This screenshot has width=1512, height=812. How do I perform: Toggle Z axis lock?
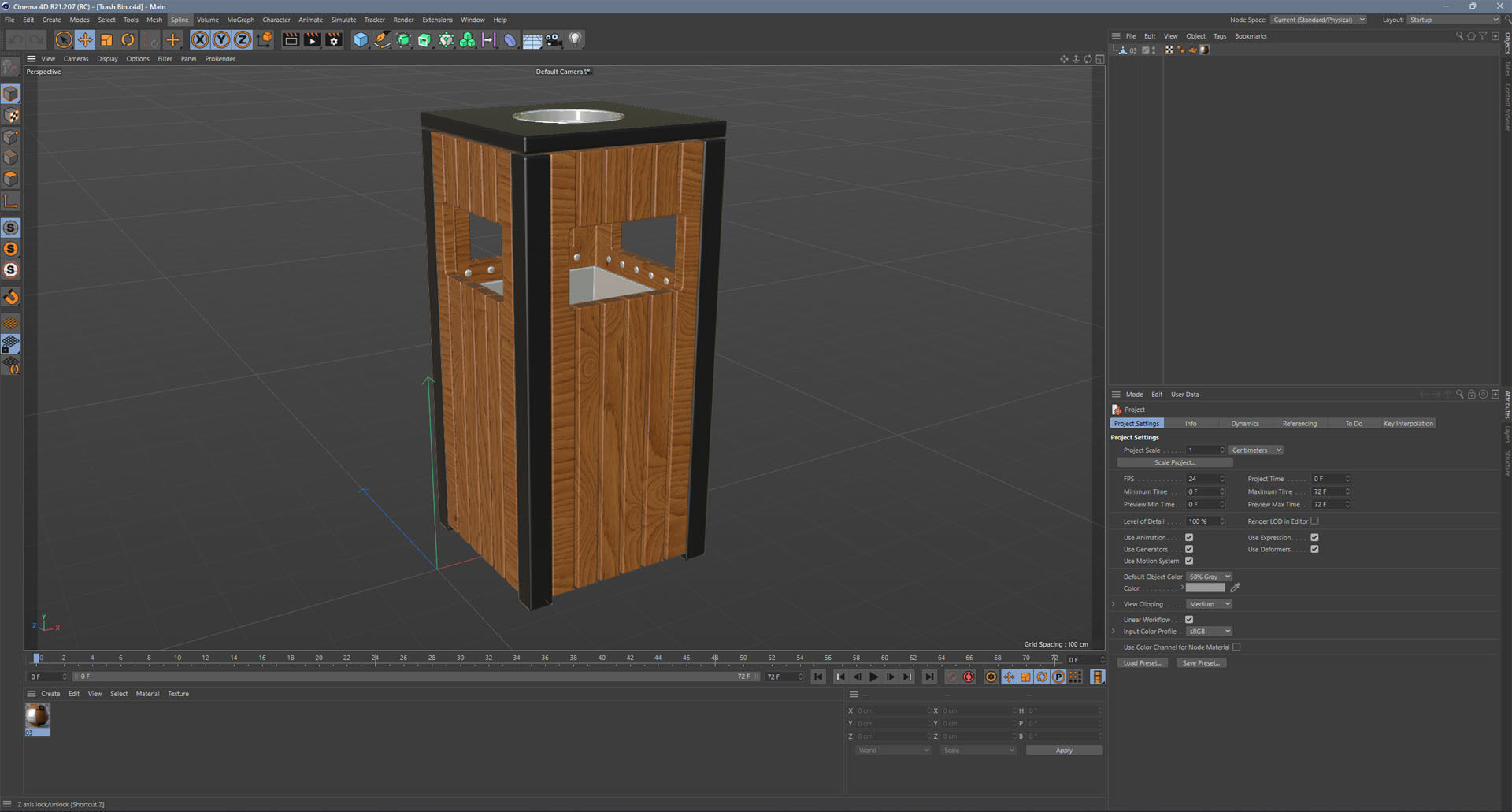[x=243, y=39]
